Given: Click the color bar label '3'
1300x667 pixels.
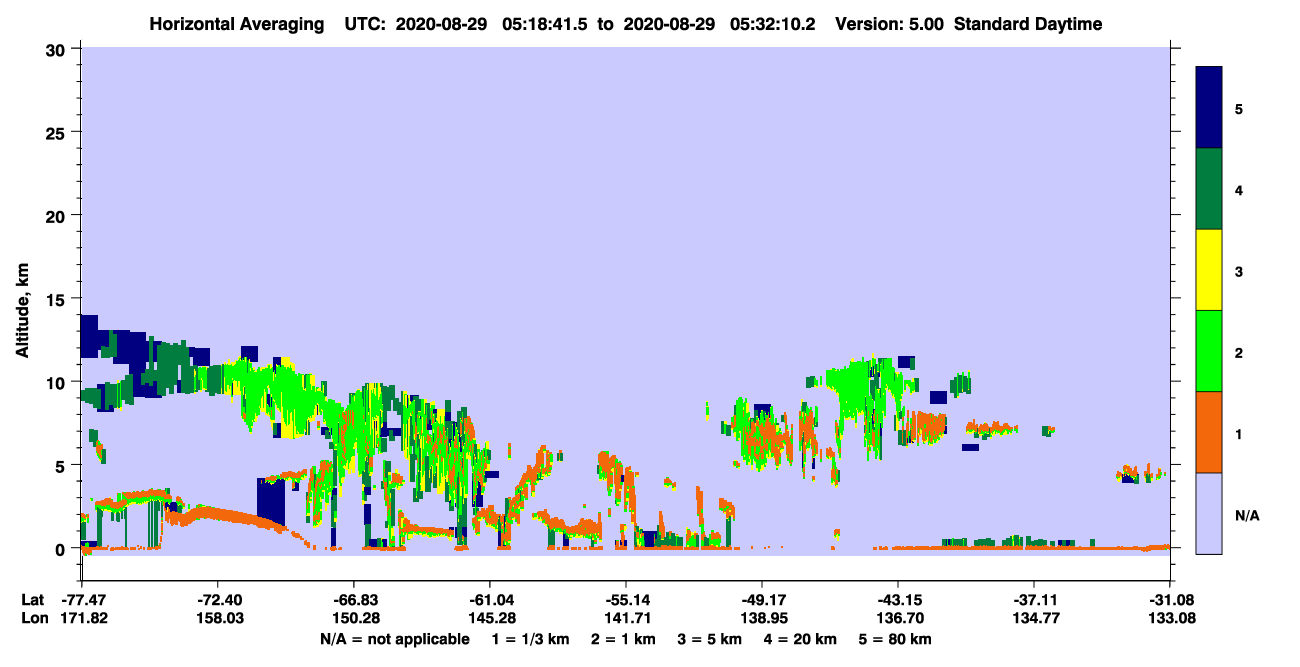Looking at the screenshot, I should point(1239,271).
